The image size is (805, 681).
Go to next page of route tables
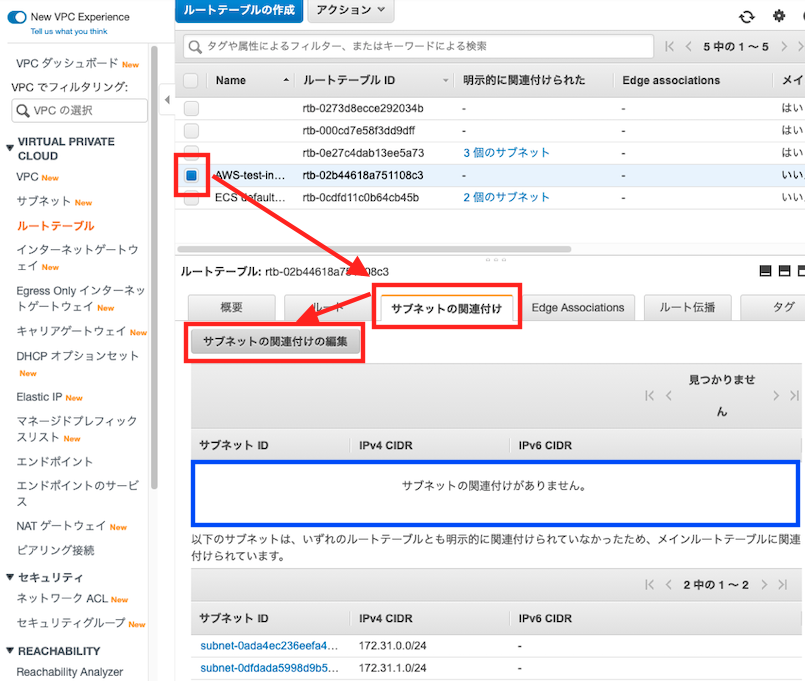[784, 47]
